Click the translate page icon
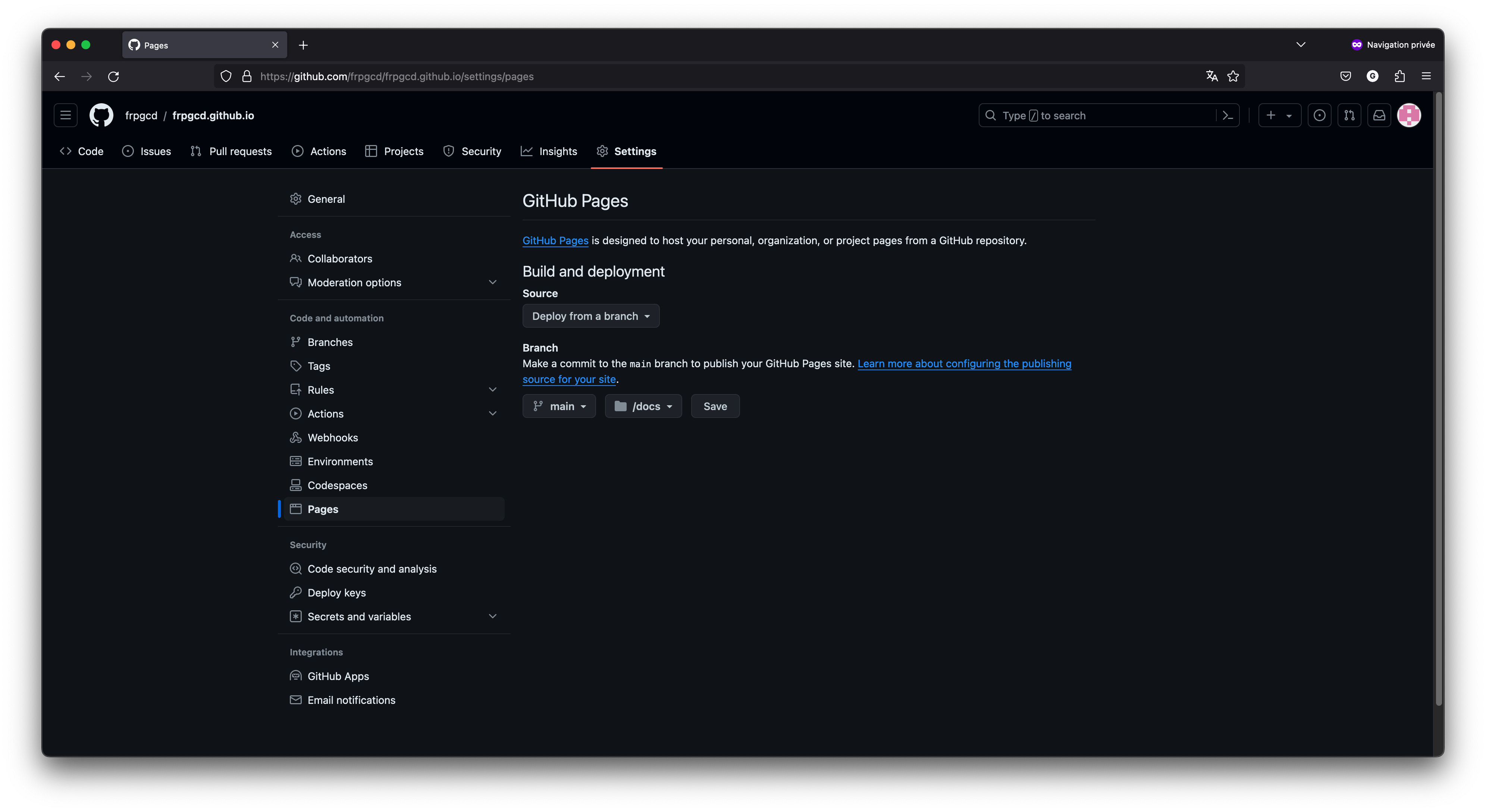1486x812 pixels. click(x=1211, y=76)
